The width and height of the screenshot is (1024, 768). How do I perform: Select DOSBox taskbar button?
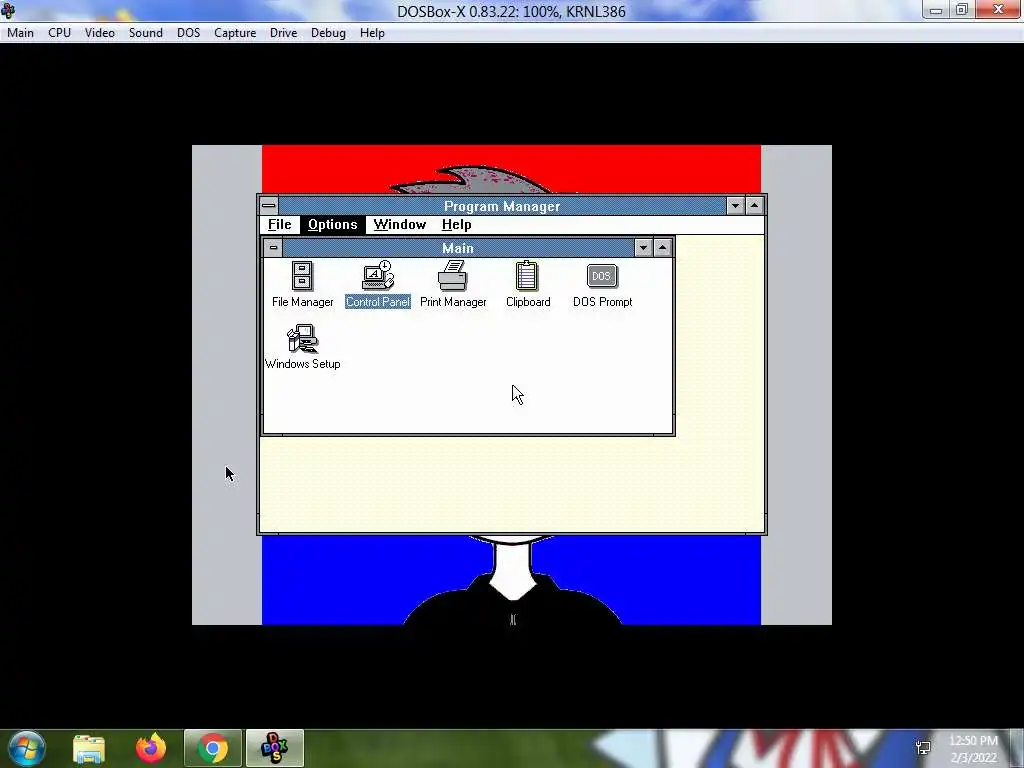pos(274,748)
